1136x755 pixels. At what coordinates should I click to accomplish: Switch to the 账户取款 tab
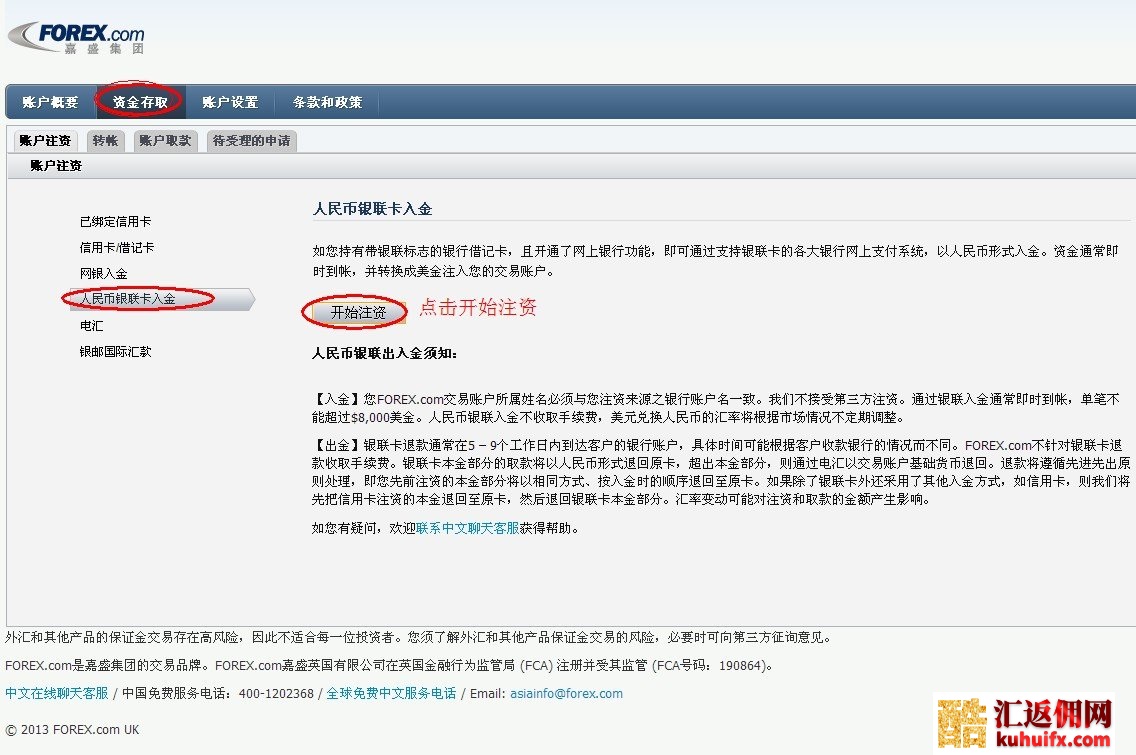(165, 141)
